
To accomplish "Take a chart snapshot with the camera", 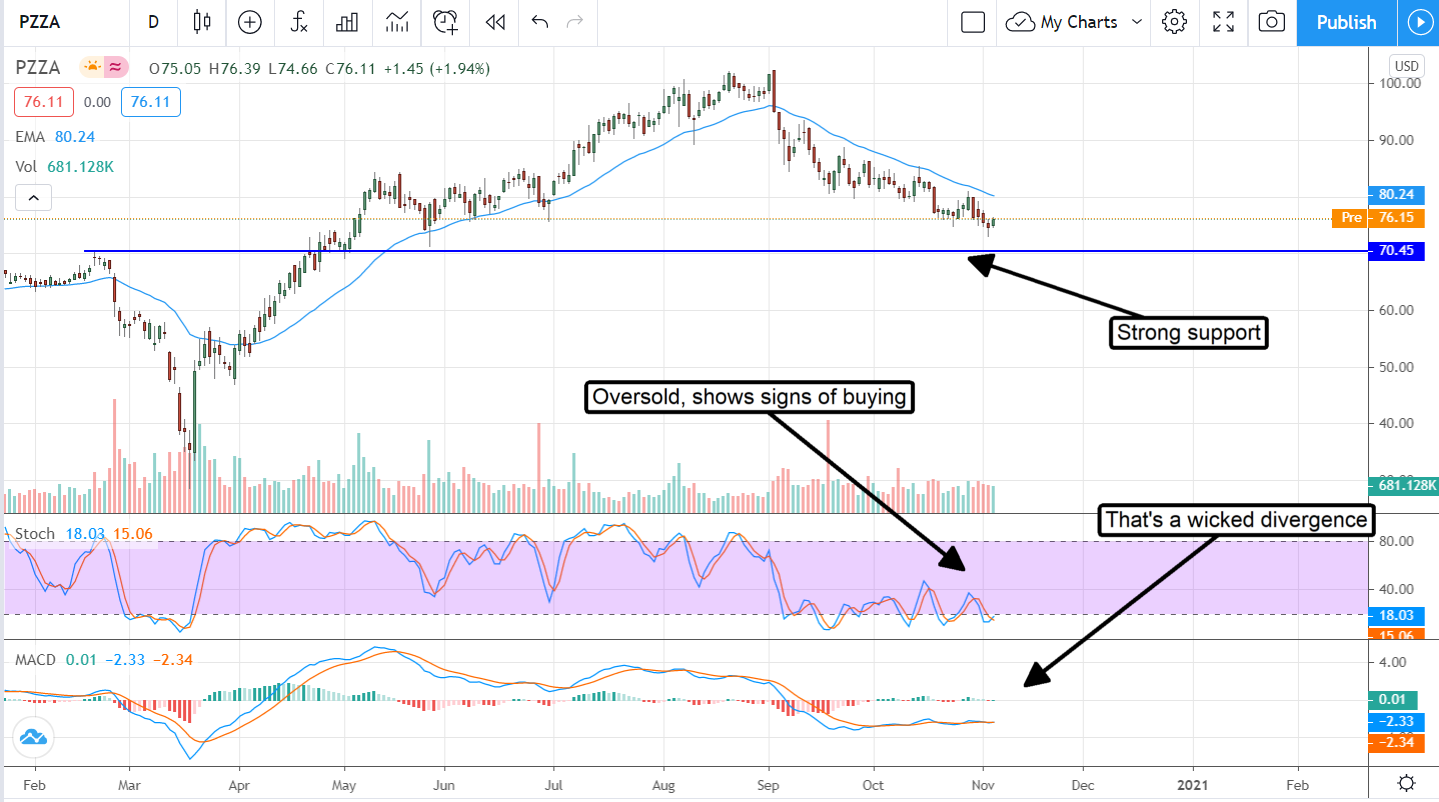I will 1271,22.
